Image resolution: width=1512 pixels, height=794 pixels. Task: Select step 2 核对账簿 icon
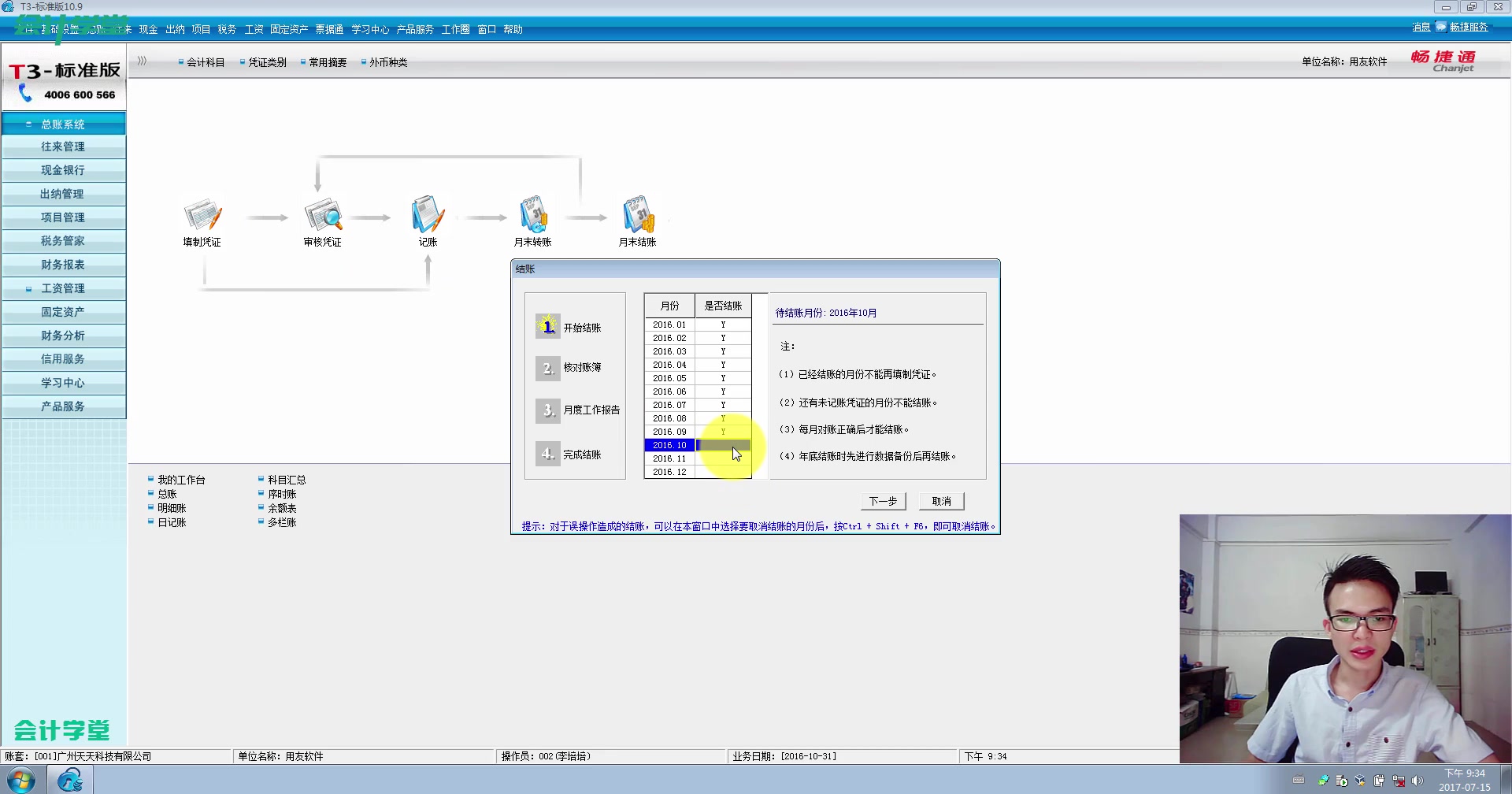tap(547, 368)
